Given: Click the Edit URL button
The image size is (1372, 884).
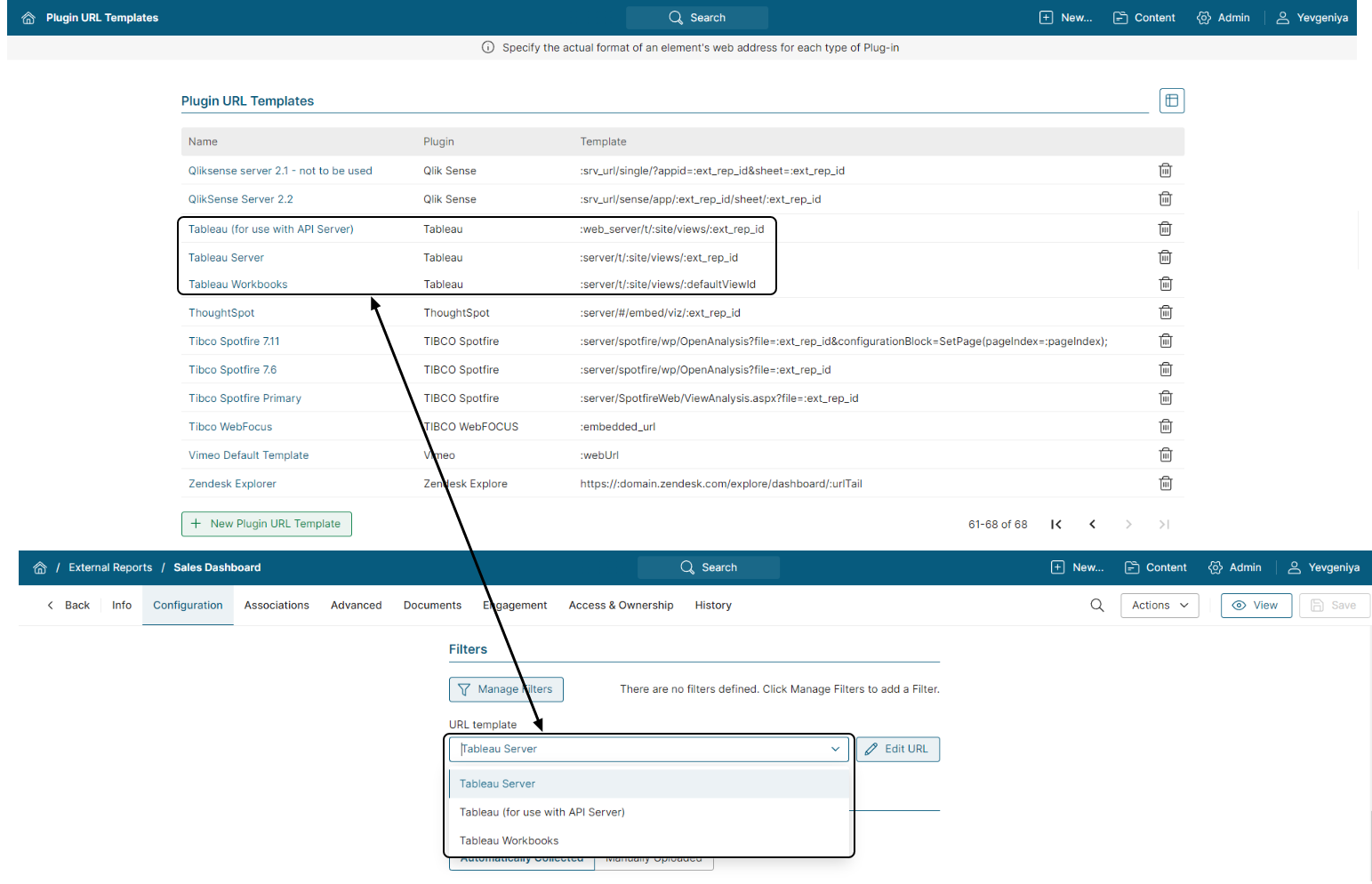Looking at the screenshot, I should (897, 749).
